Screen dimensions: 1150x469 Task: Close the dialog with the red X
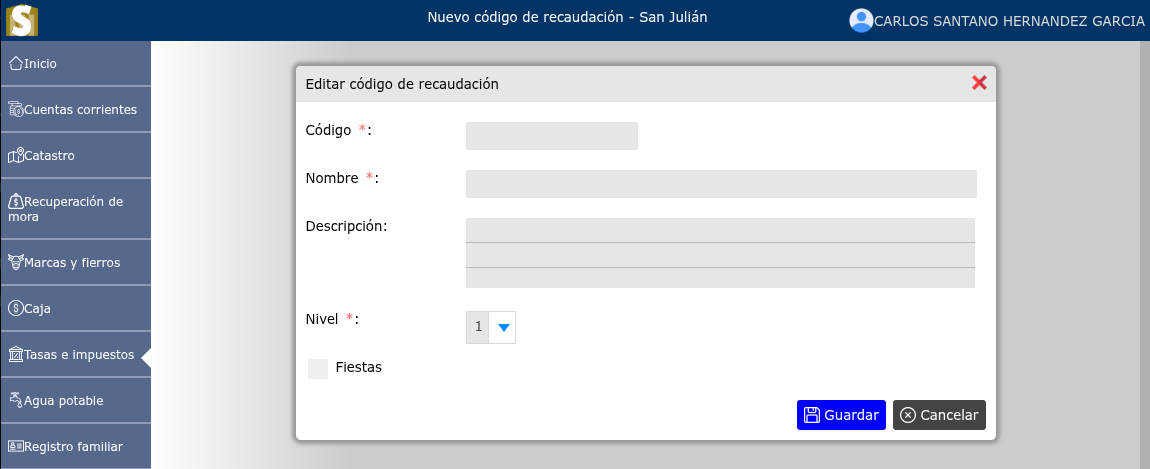pyautogui.click(x=979, y=82)
